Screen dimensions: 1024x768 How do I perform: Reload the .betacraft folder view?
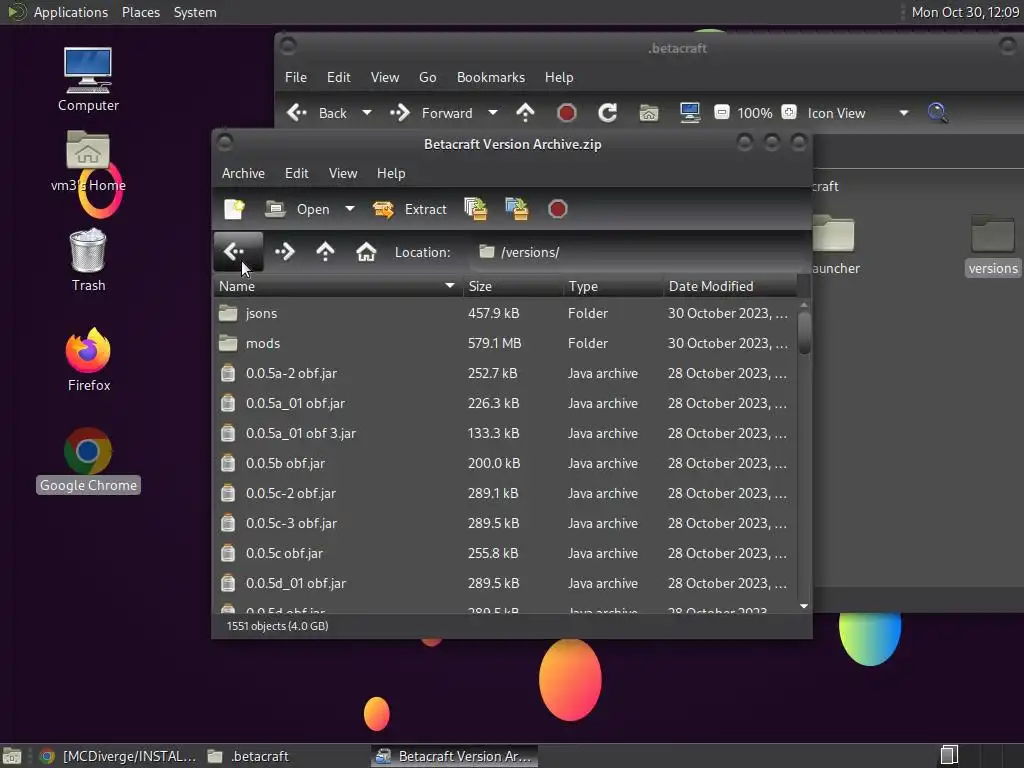point(607,113)
